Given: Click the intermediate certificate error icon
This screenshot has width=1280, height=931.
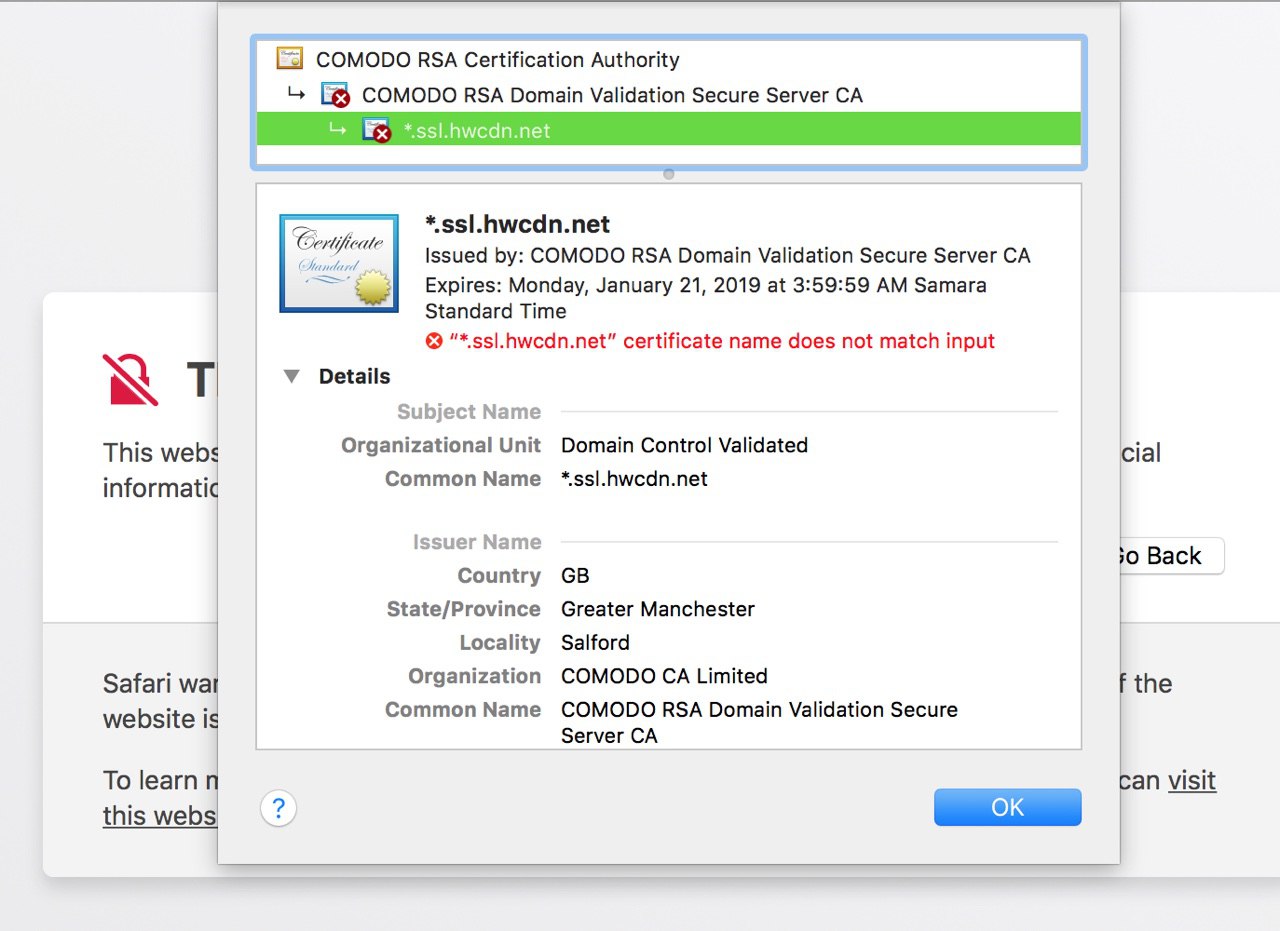Looking at the screenshot, I should [x=336, y=95].
